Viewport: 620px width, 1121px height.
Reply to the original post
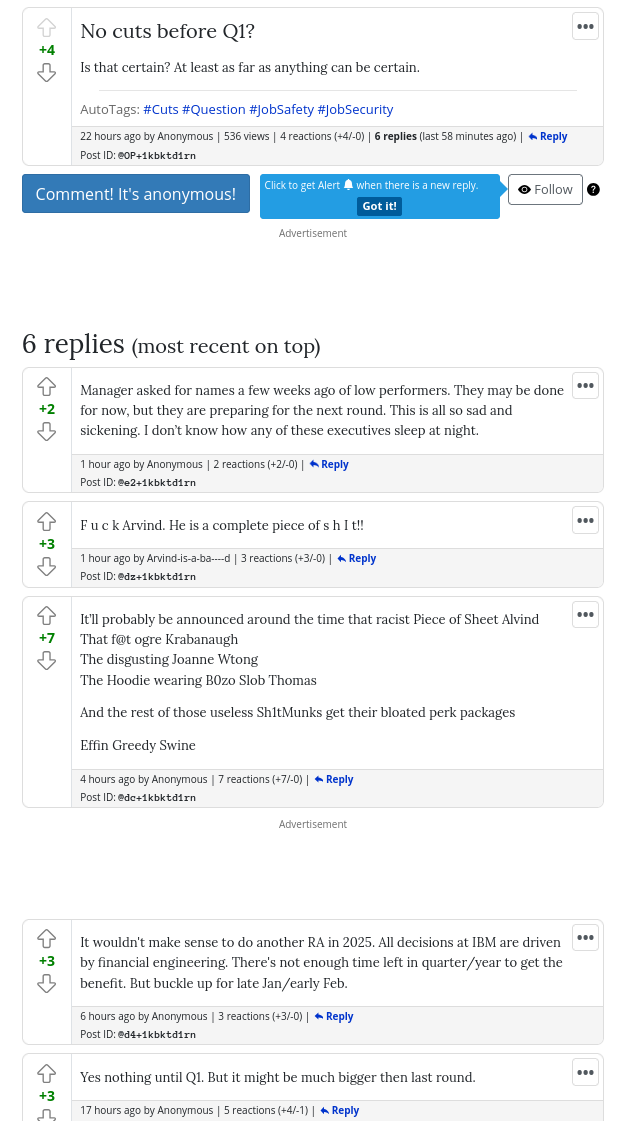point(548,137)
